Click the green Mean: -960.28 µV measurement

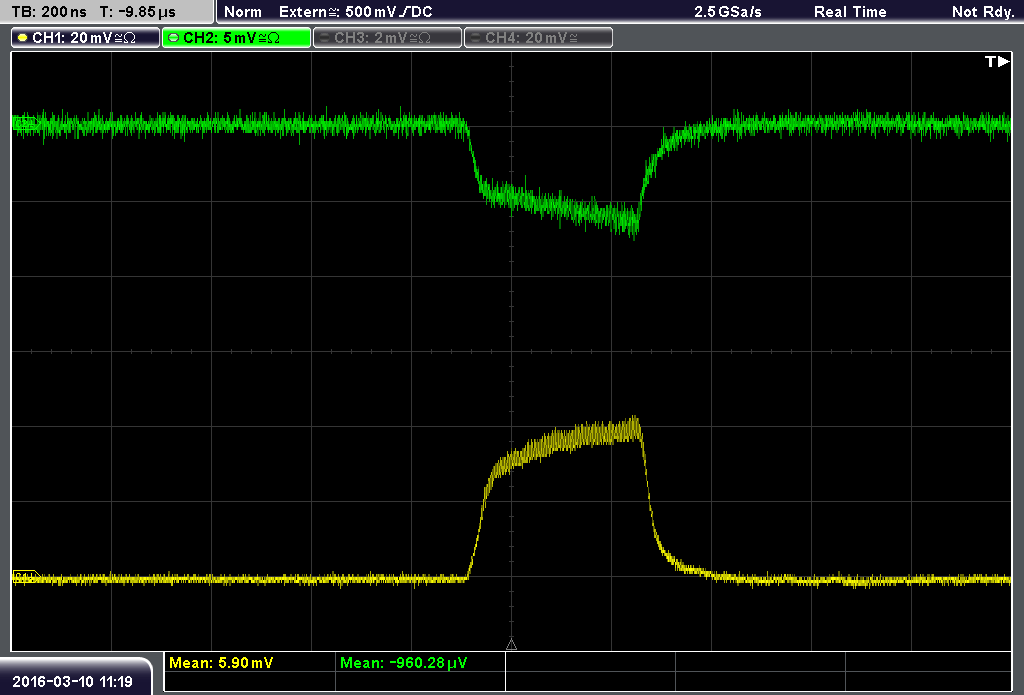click(x=404, y=662)
